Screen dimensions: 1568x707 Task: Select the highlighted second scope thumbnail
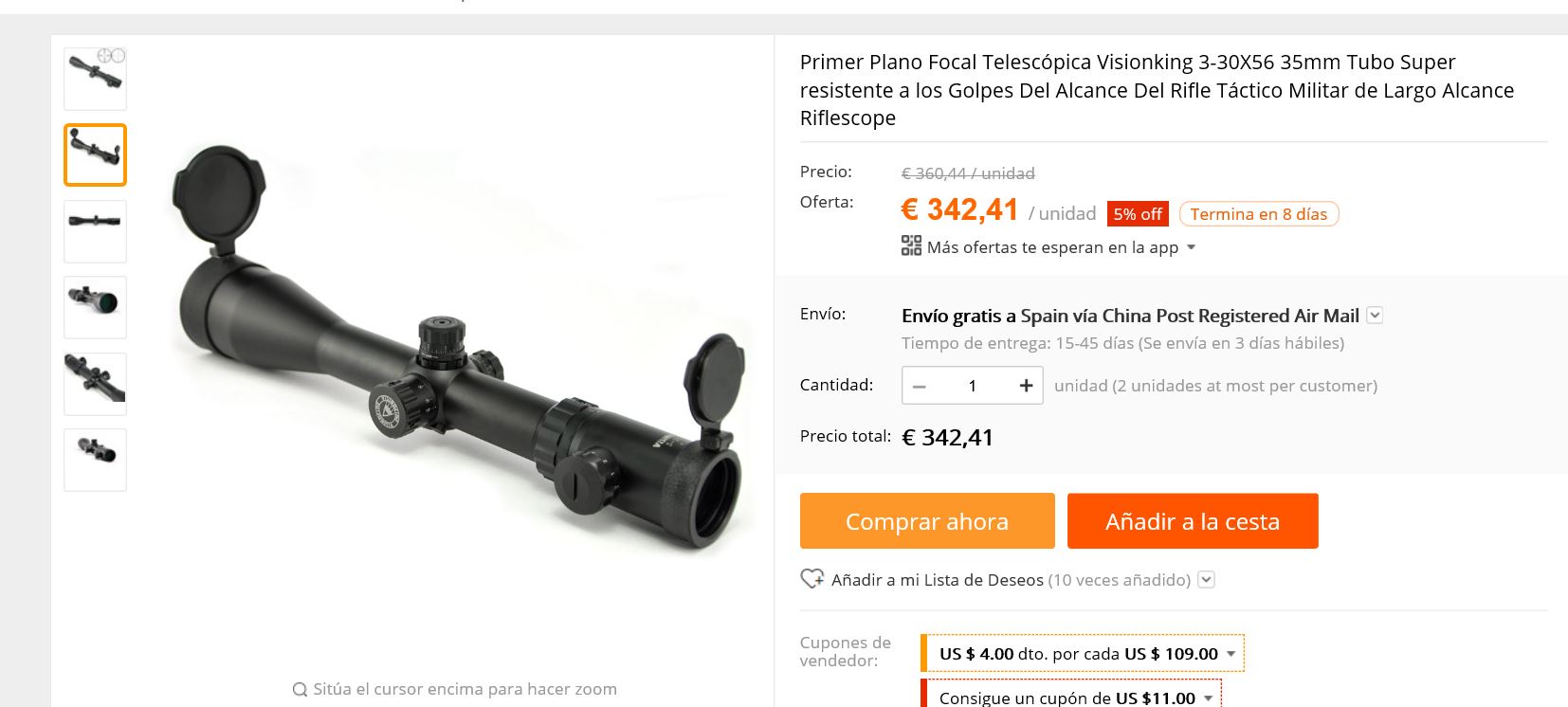95,154
